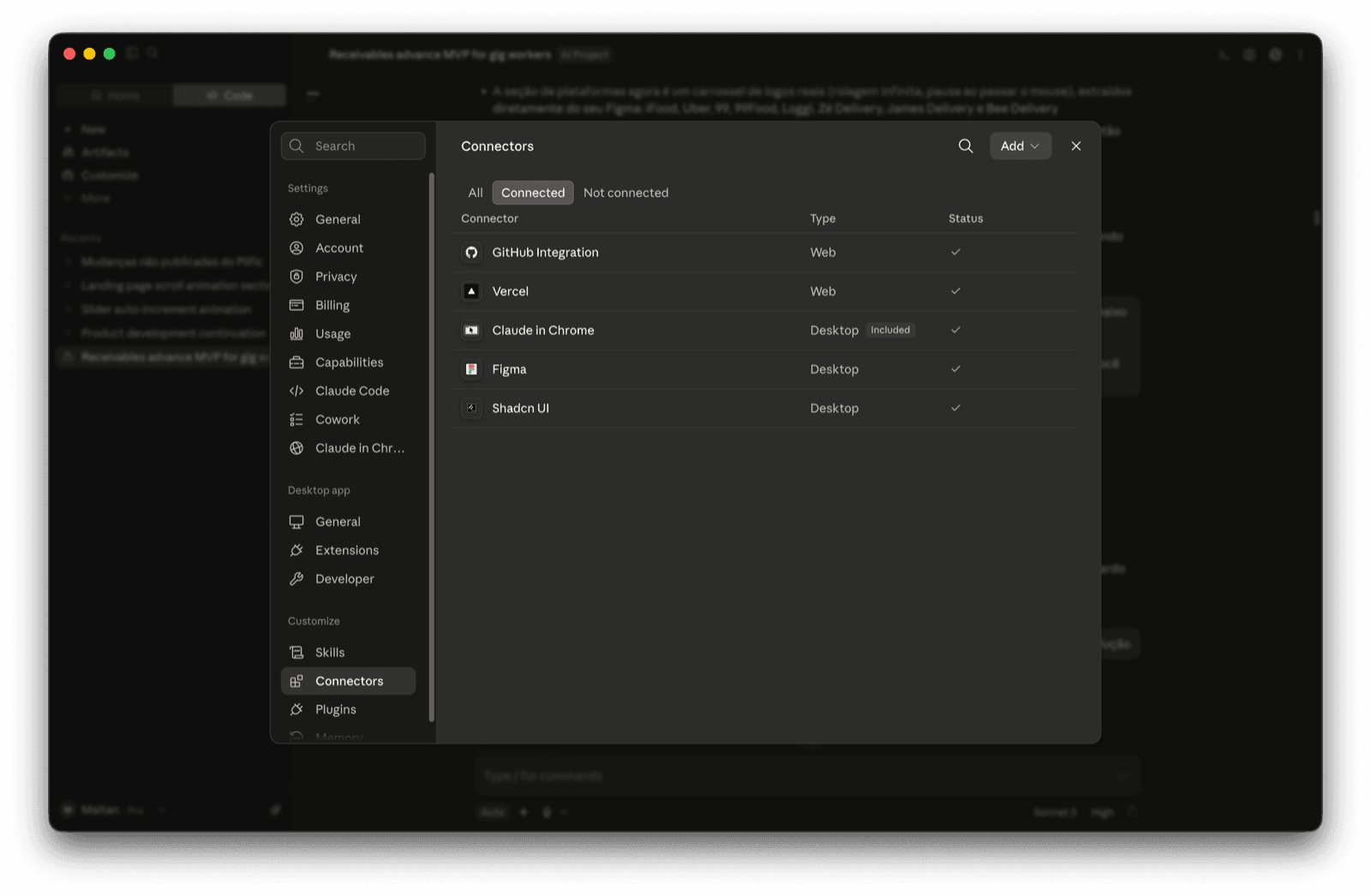This screenshot has width=1371, height=896.
Task: Click the Desktop type cell for Shadcn UI
Action: (x=834, y=408)
